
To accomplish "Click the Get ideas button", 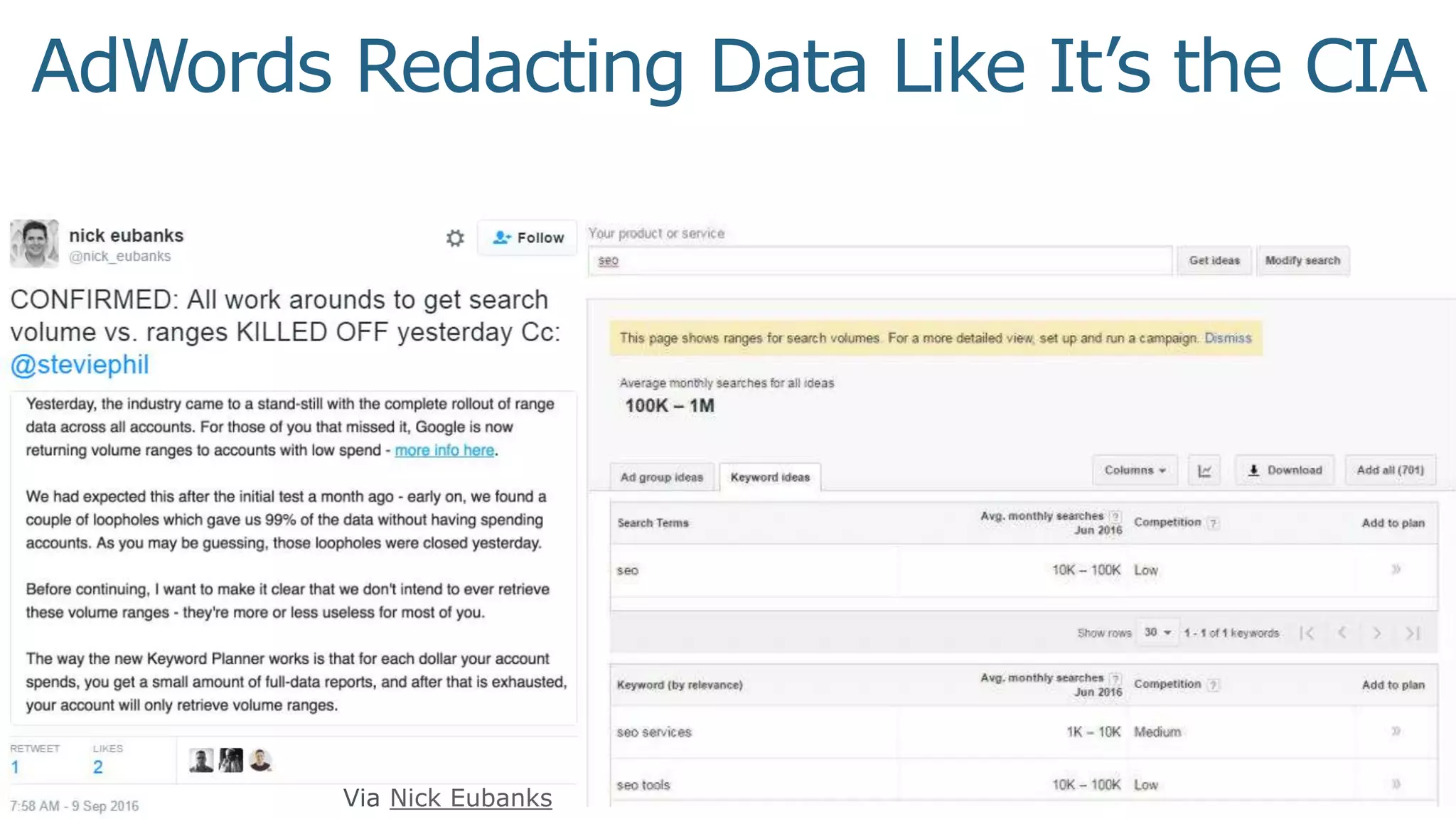I will 1214,261.
